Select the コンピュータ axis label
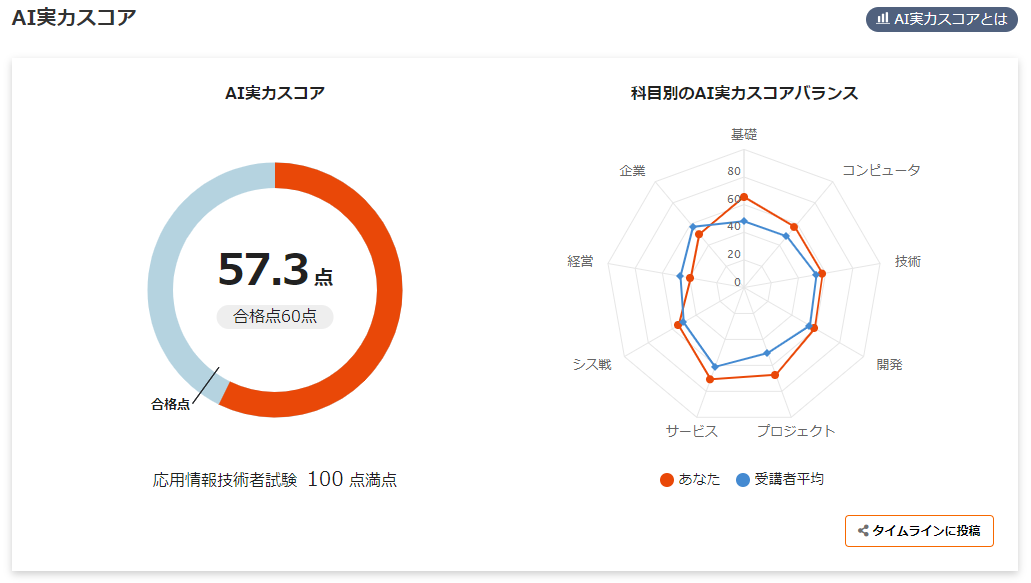 coord(881,170)
